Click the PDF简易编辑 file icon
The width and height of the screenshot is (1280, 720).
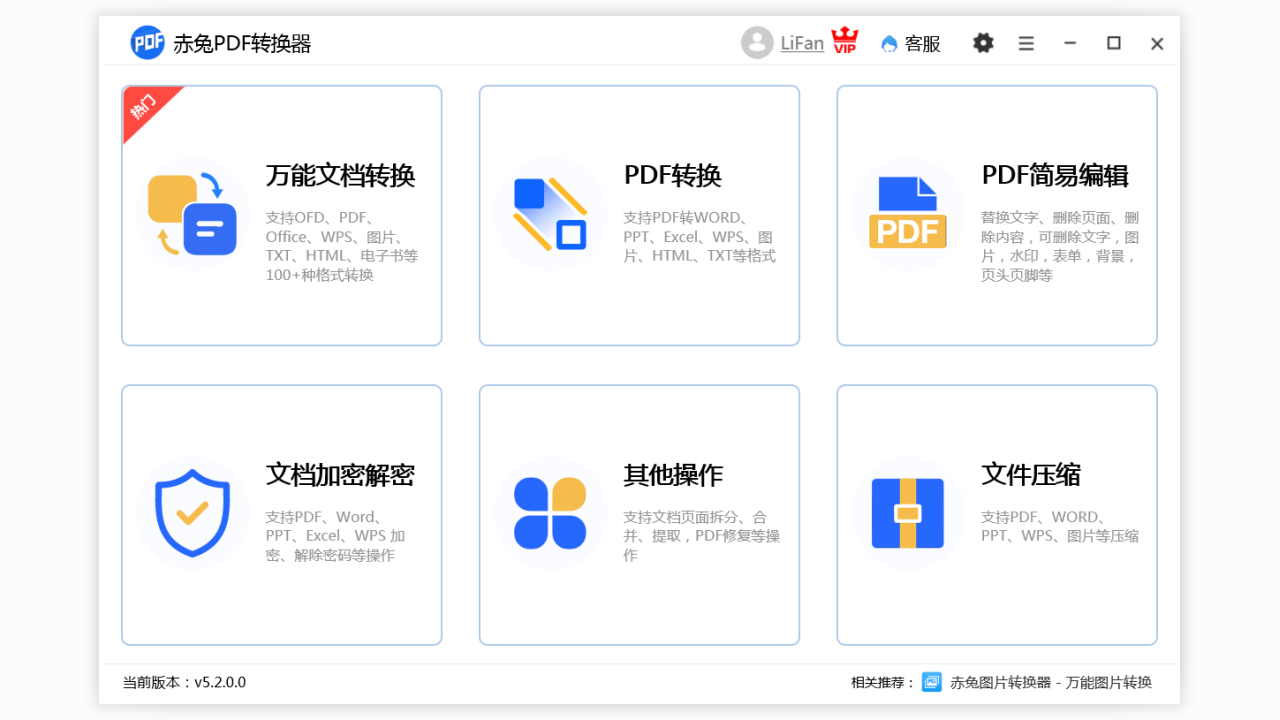click(908, 212)
